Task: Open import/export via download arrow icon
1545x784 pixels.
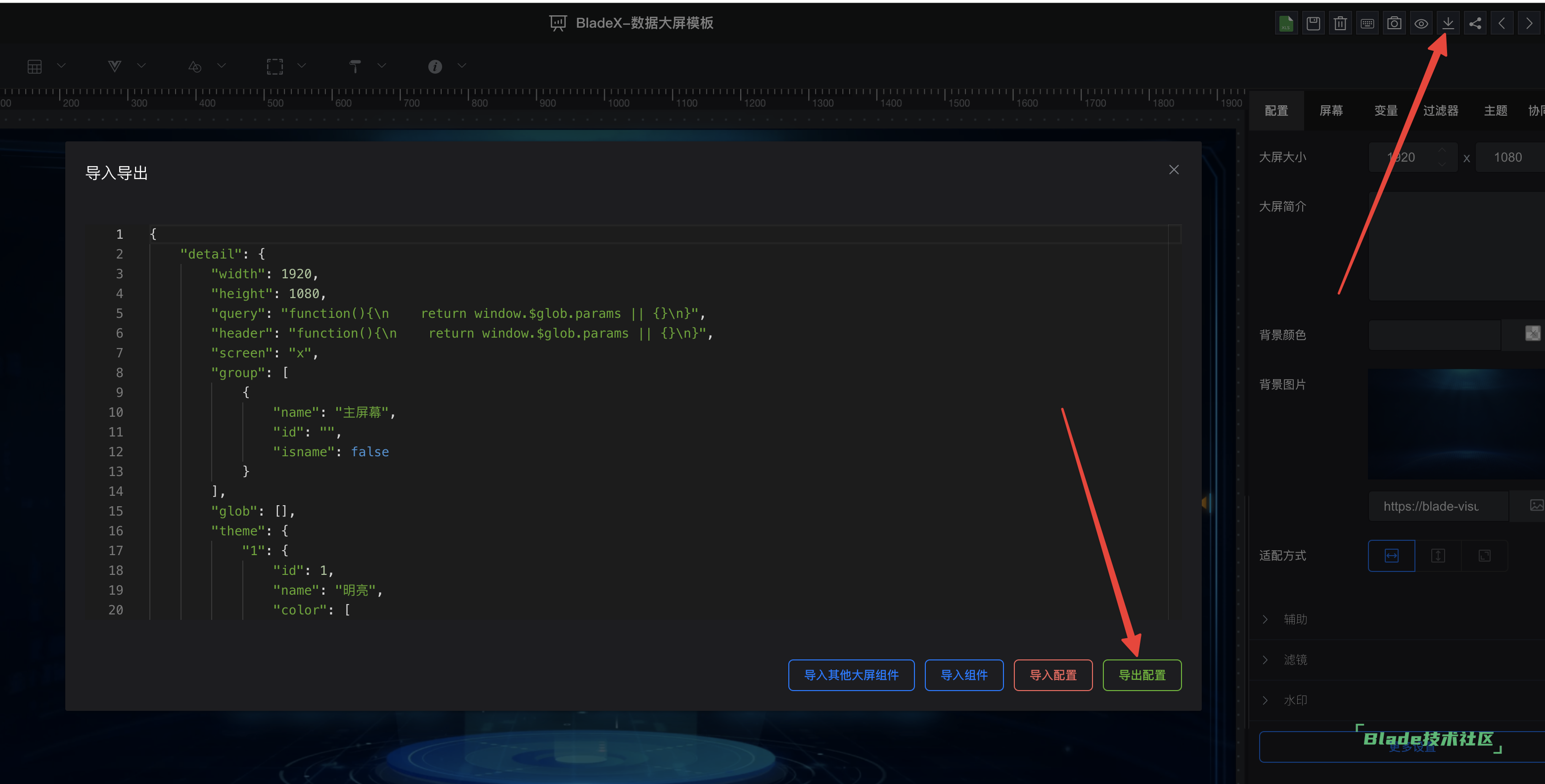Action: coord(1448,23)
